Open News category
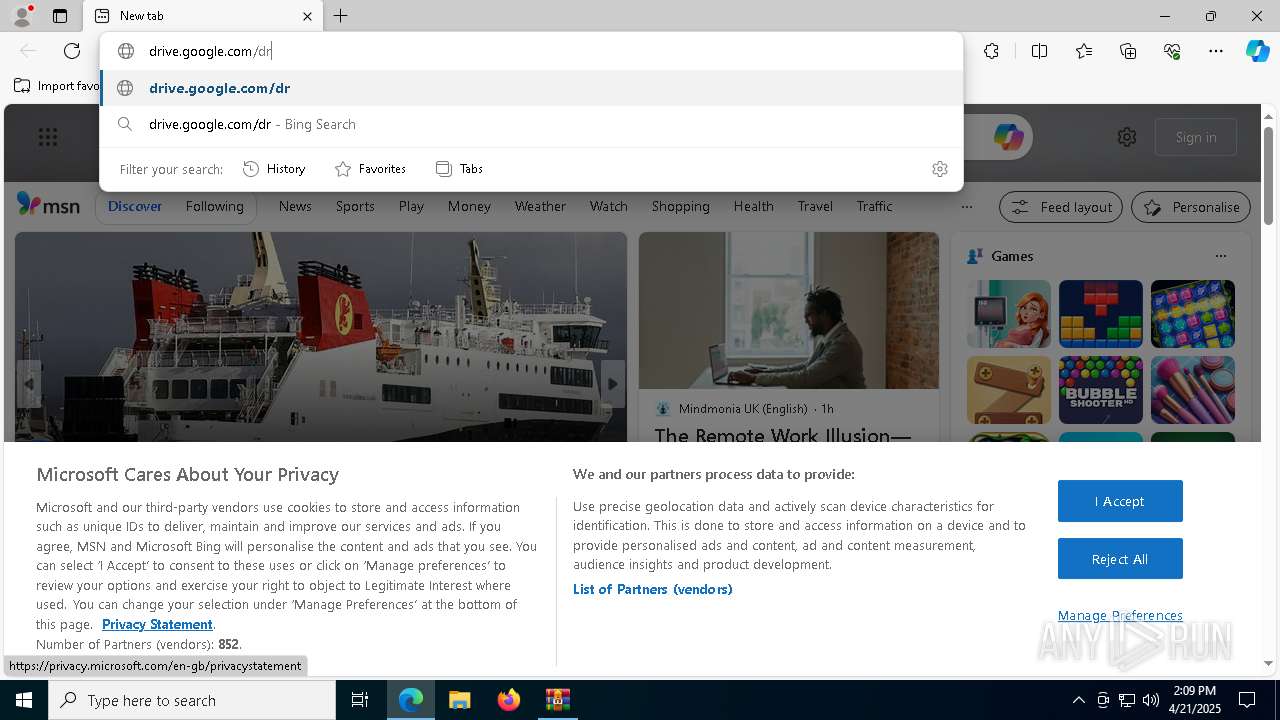1280x720 pixels. tap(295, 206)
